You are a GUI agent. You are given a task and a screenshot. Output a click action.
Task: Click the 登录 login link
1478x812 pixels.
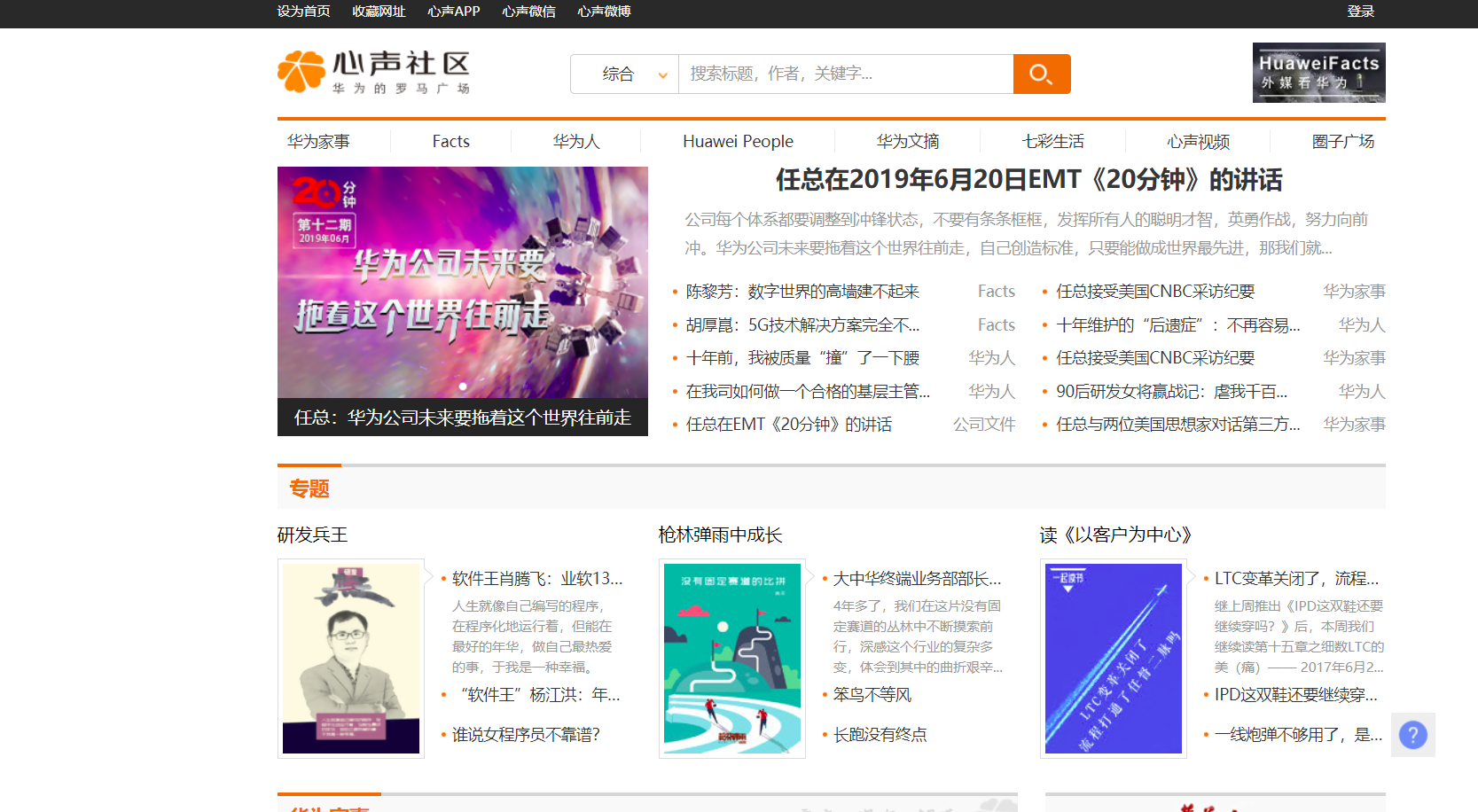1361,12
